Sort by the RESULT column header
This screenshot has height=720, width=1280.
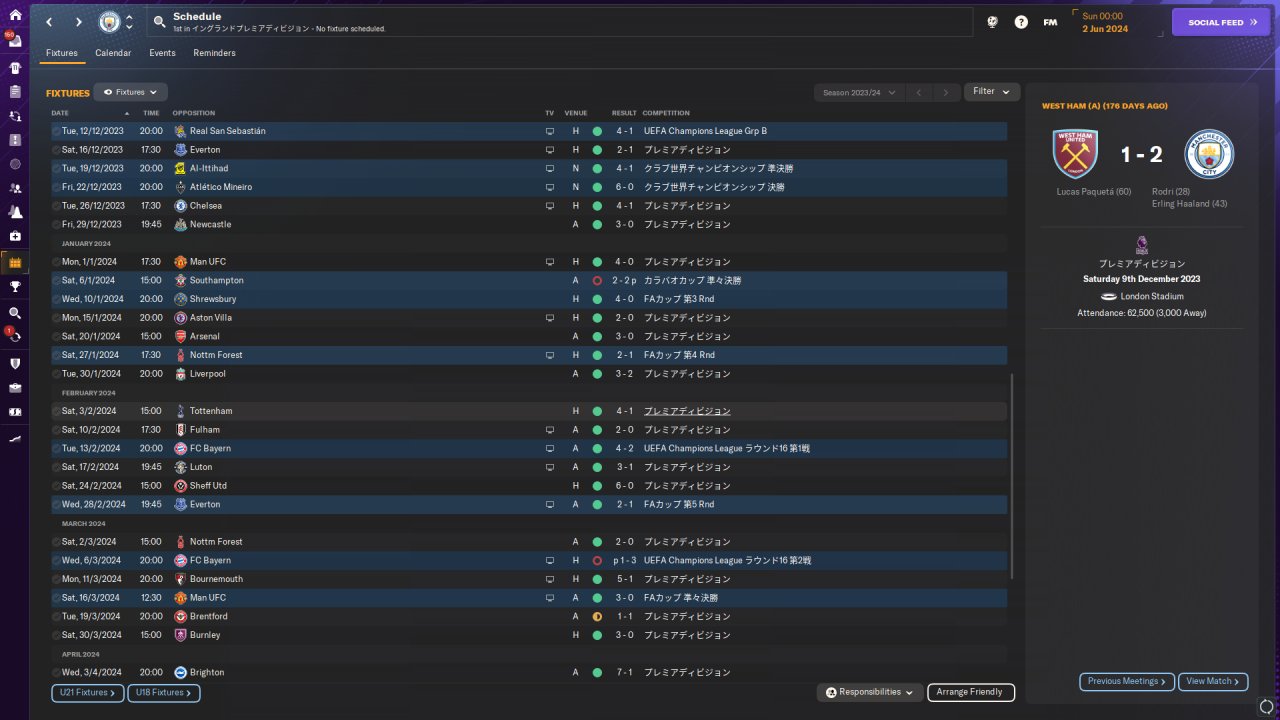(624, 113)
